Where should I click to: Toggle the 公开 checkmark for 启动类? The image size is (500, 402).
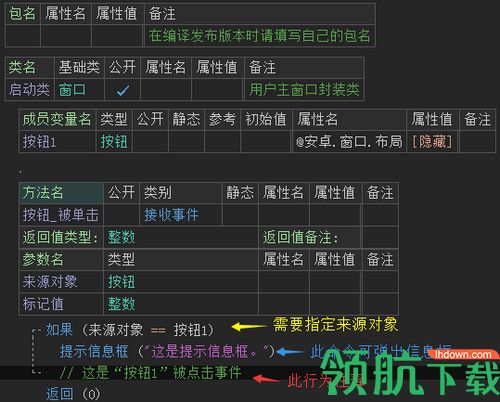(122, 90)
